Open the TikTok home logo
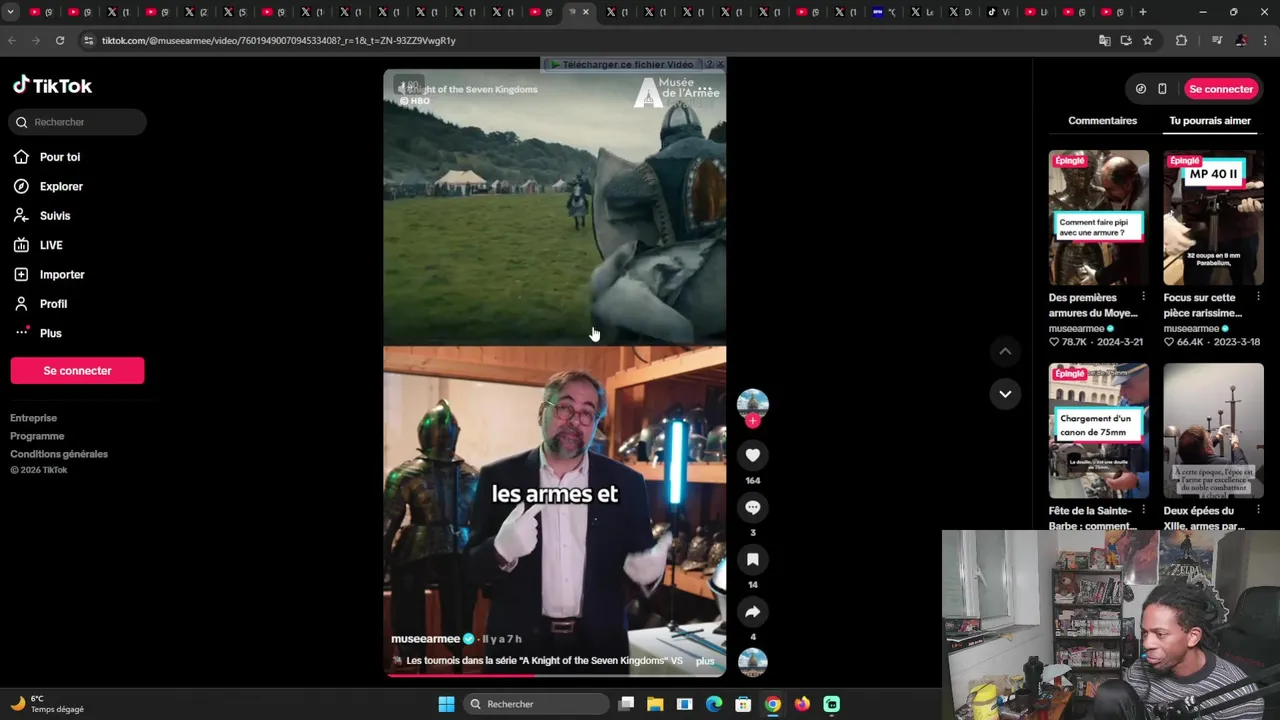 (52, 86)
